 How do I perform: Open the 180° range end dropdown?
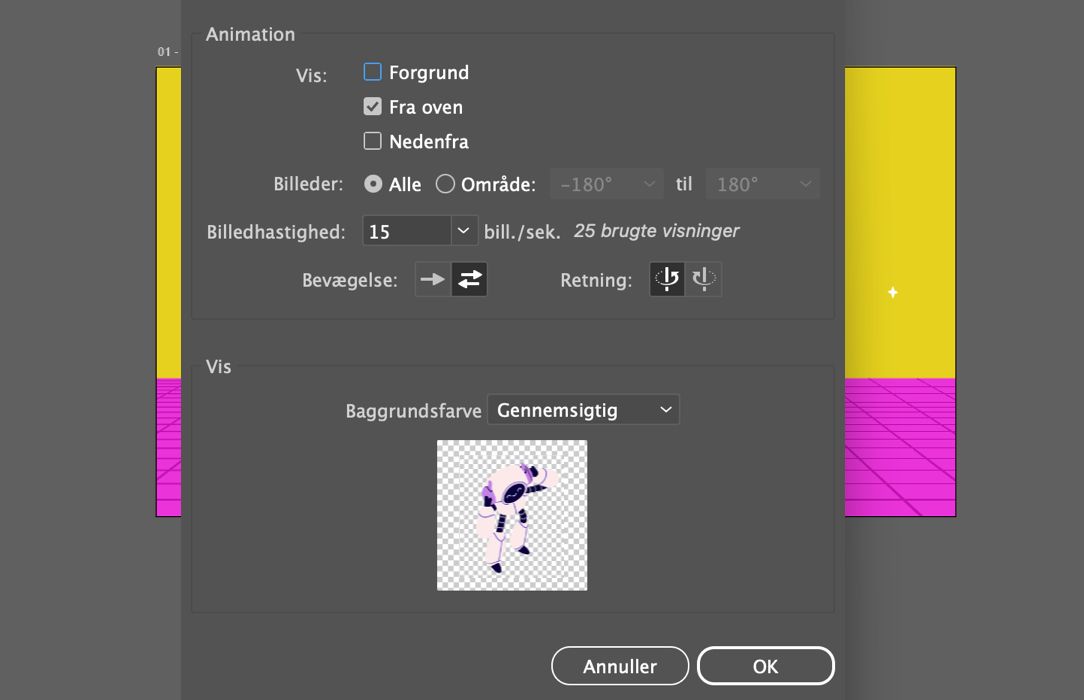[x=763, y=184]
